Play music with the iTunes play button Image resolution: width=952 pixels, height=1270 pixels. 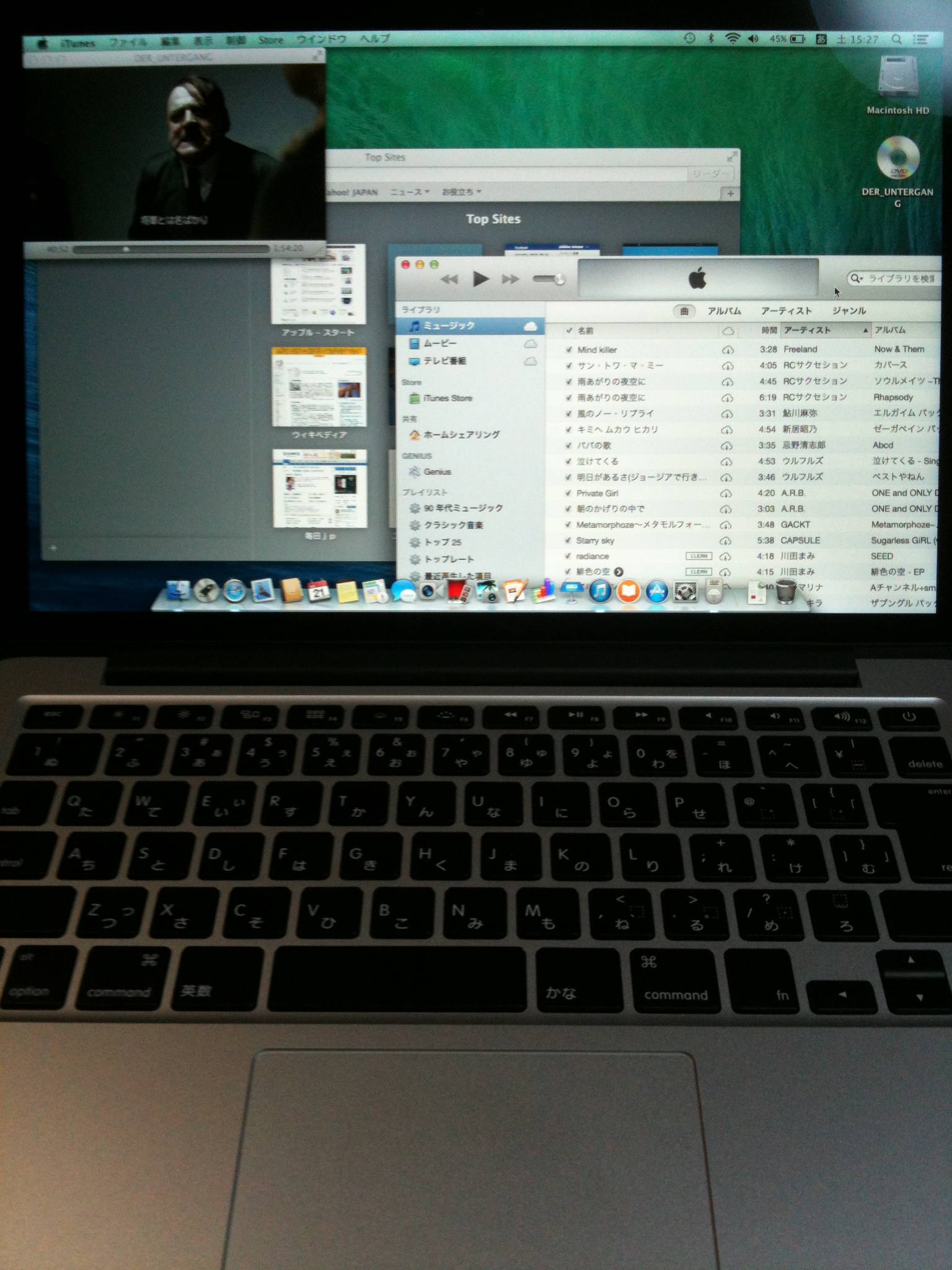click(480, 279)
